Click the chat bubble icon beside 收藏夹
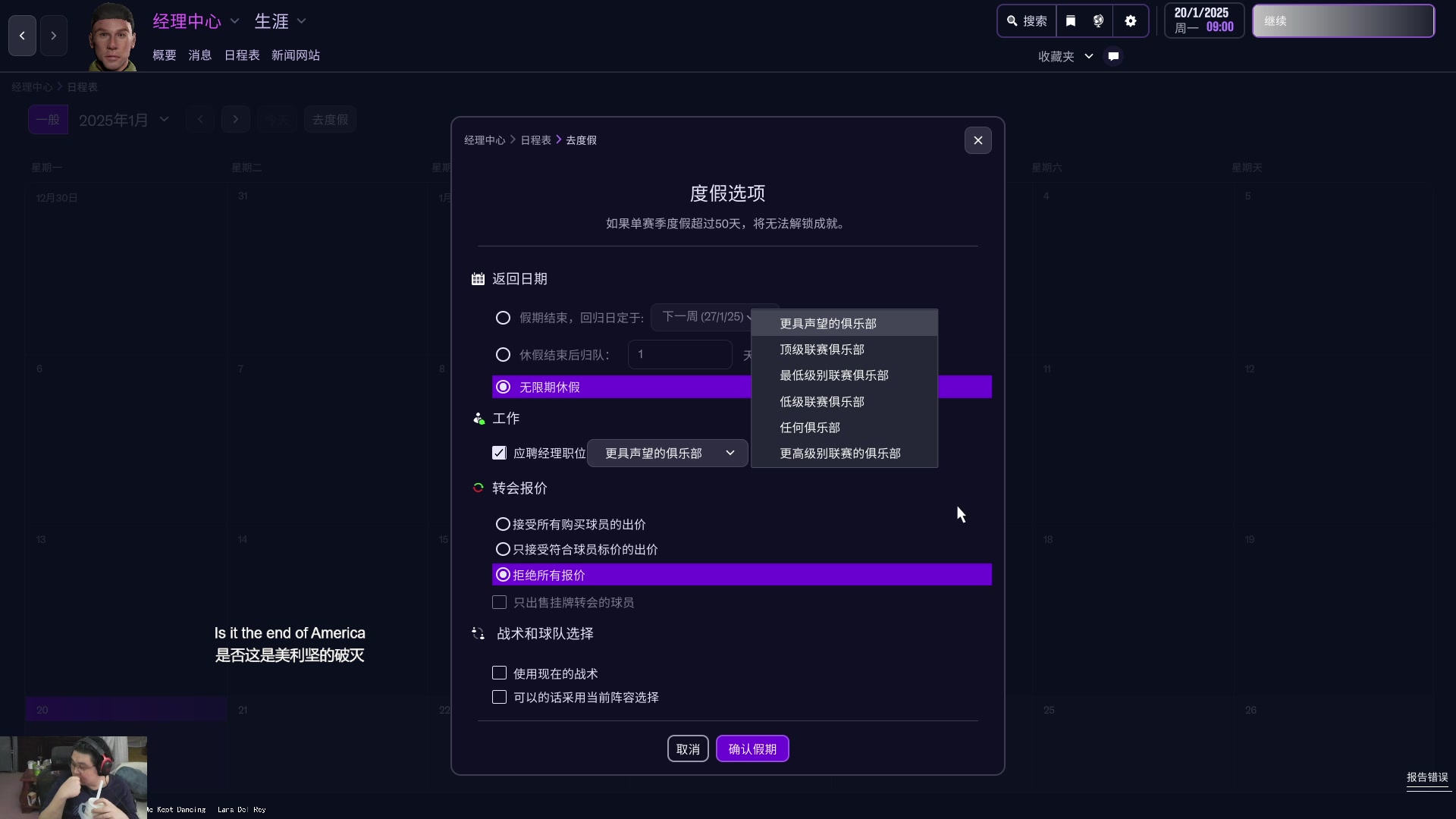 [x=1112, y=56]
